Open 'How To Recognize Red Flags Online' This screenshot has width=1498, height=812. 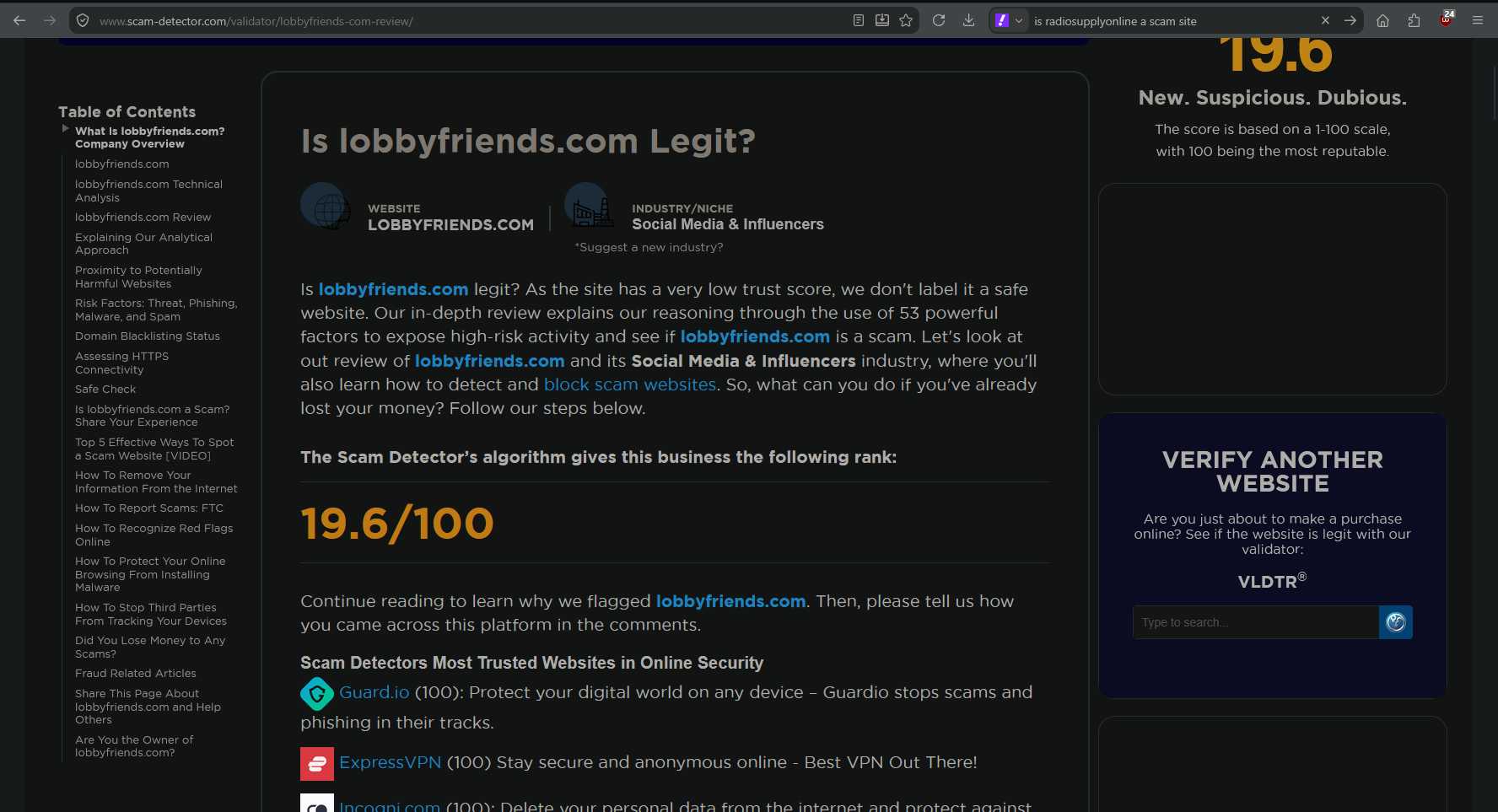(x=154, y=535)
